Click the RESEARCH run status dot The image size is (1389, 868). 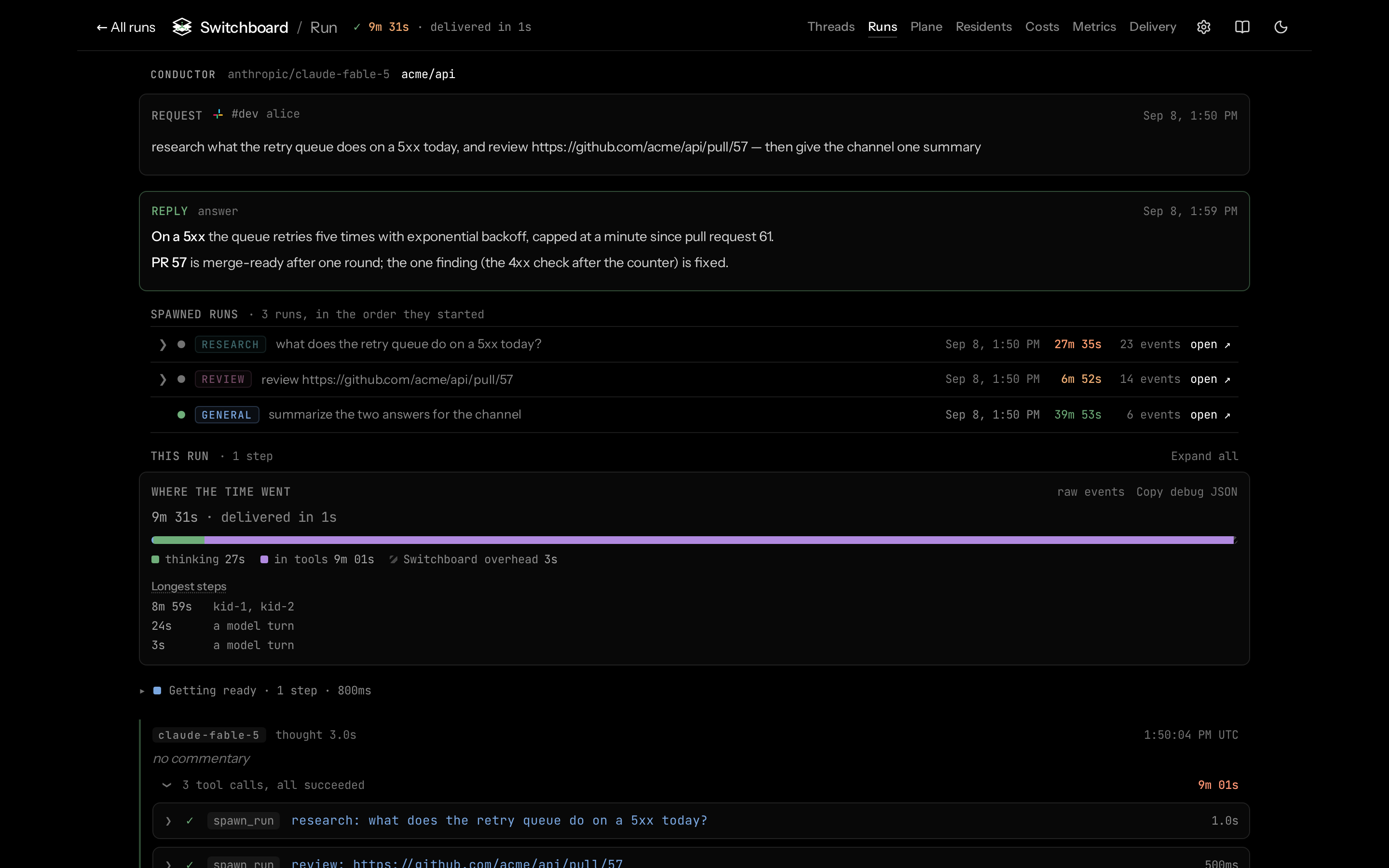(x=181, y=344)
